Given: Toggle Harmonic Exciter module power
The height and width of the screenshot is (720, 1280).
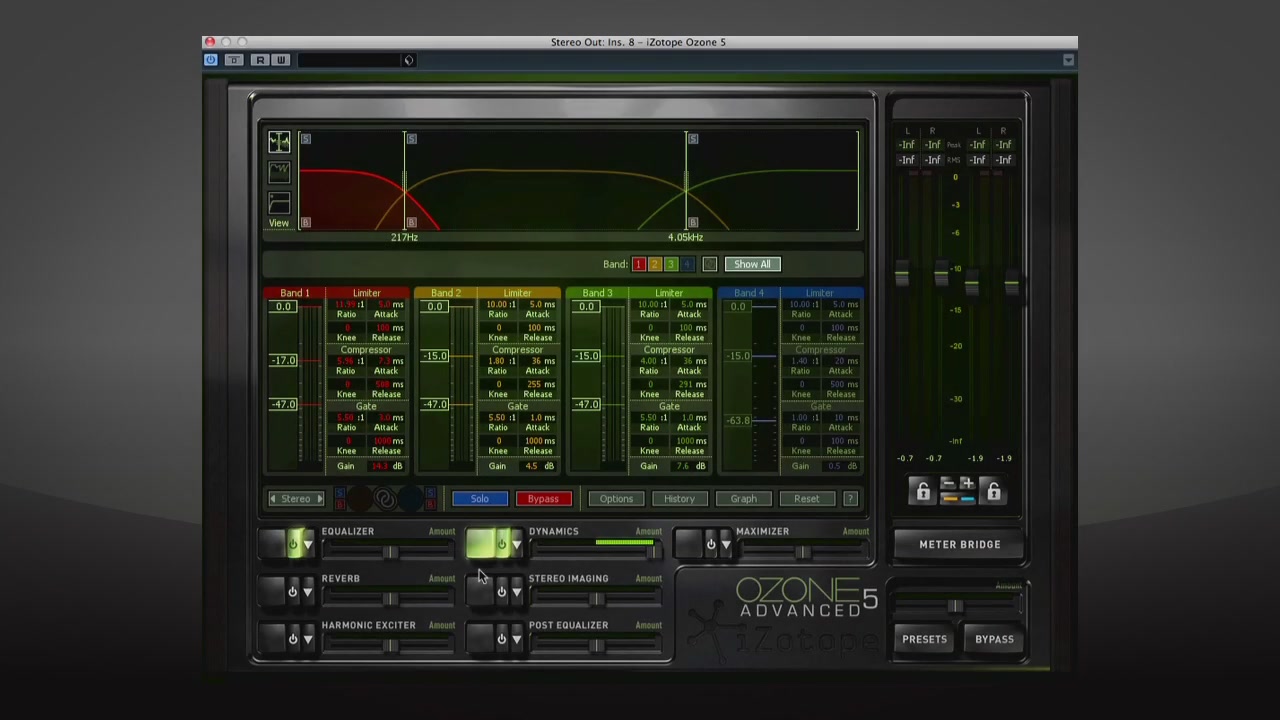Looking at the screenshot, I should (292, 638).
